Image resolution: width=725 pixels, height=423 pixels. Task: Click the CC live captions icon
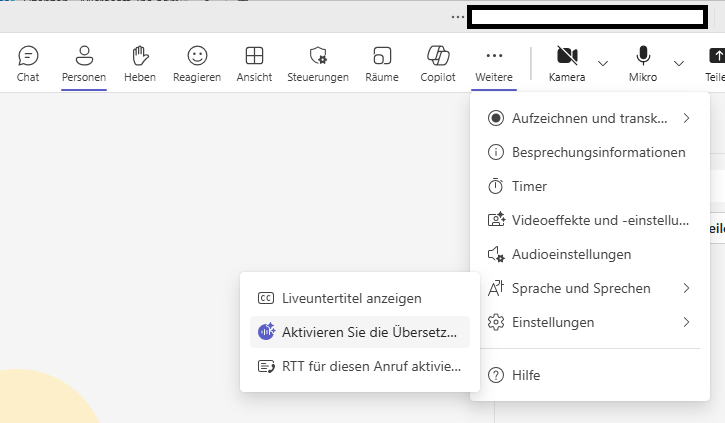point(266,298)
